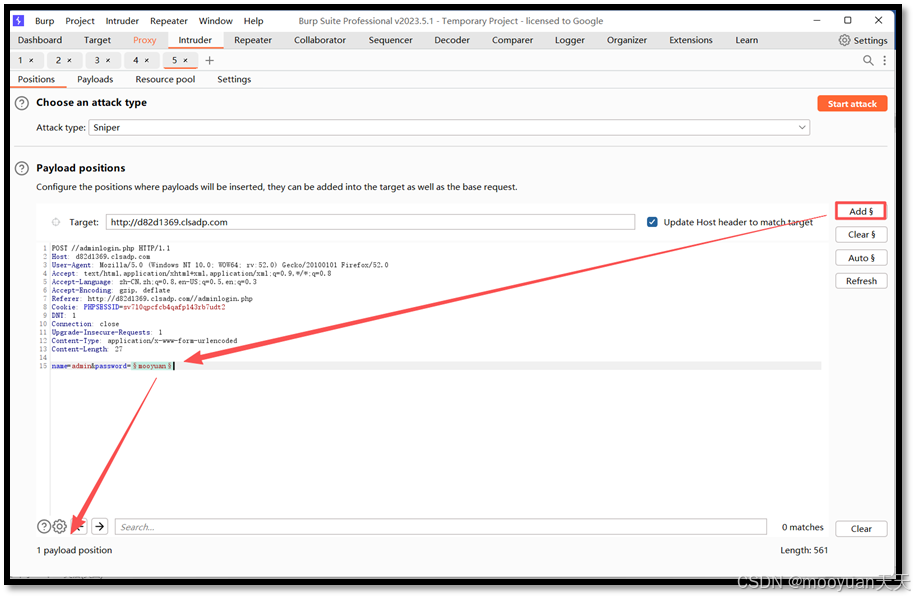The height and width of the screenshot is (598, 915).
Task: Close Intruder tab 1
Action: click(x=32, y=60)
